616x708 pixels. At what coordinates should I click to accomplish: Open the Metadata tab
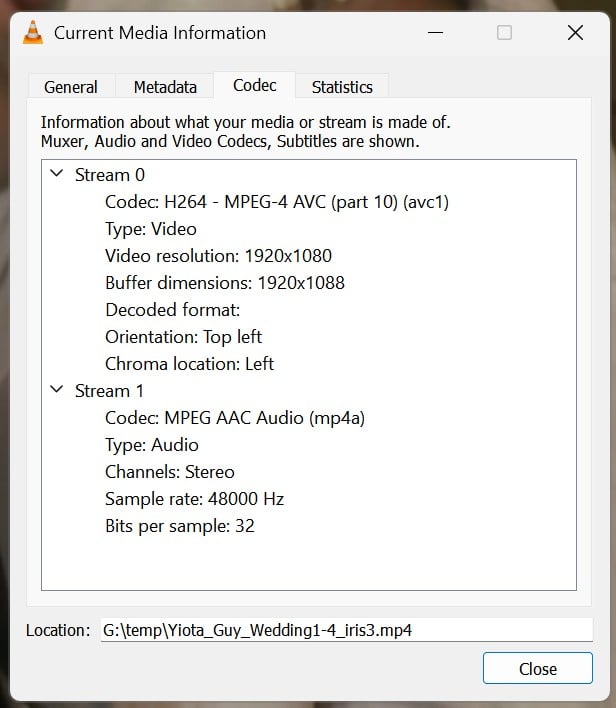[165, 87]
